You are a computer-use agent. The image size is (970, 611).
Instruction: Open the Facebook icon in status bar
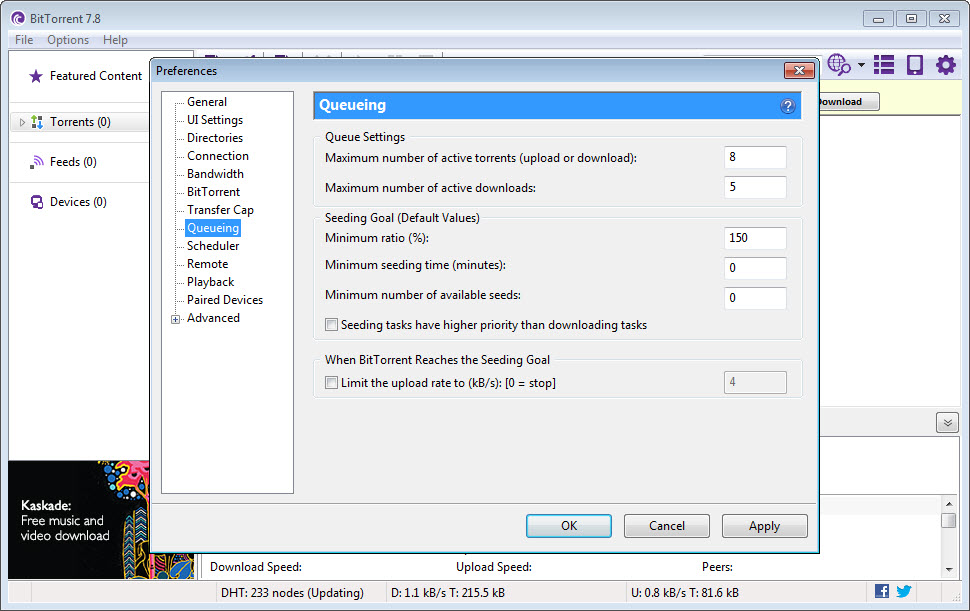[882, 591]
